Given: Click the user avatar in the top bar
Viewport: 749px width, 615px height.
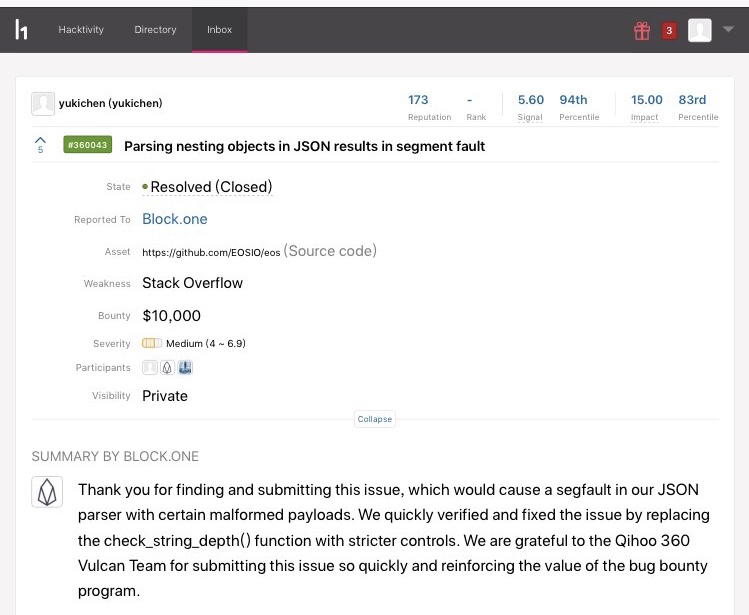Looking at the screenshot, I should click(x=700, y=30).
